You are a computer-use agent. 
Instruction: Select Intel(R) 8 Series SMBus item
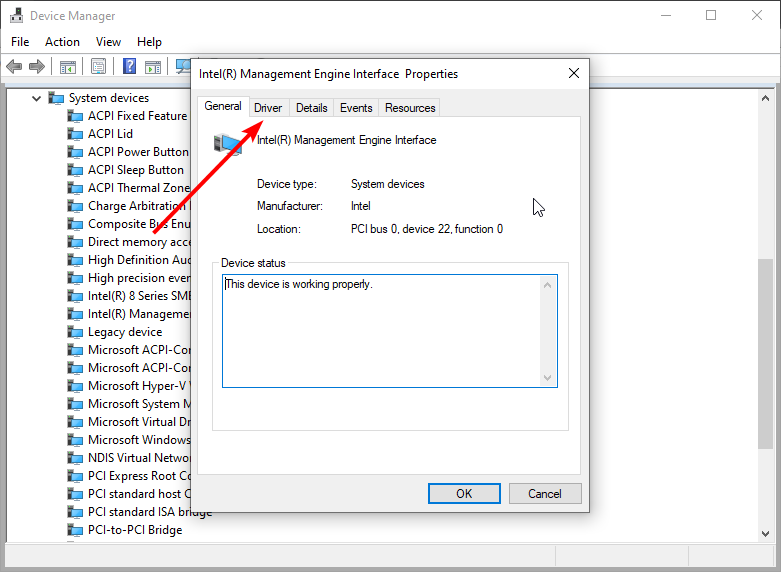139,296
